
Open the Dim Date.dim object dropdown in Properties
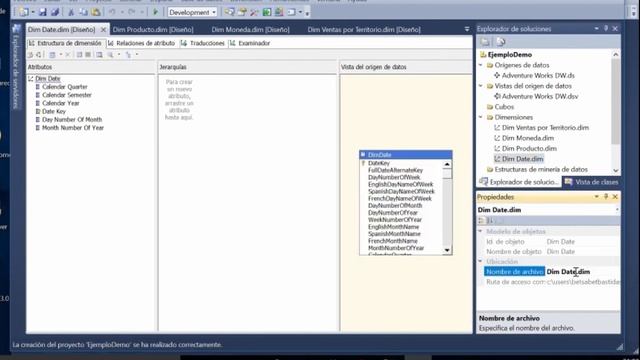click(x=617, y=210)
